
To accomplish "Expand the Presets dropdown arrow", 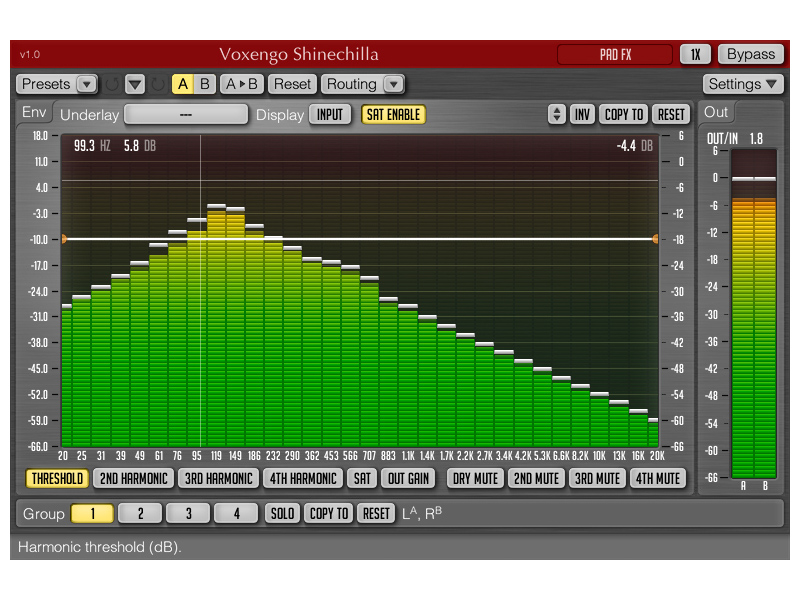I will point(87,84).
